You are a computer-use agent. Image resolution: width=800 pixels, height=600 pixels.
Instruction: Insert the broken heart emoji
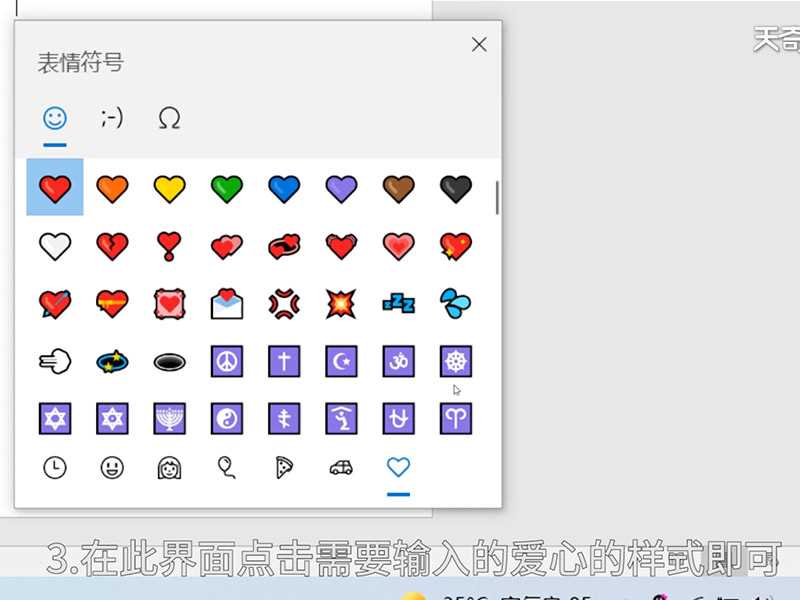(x=111, y=245)
